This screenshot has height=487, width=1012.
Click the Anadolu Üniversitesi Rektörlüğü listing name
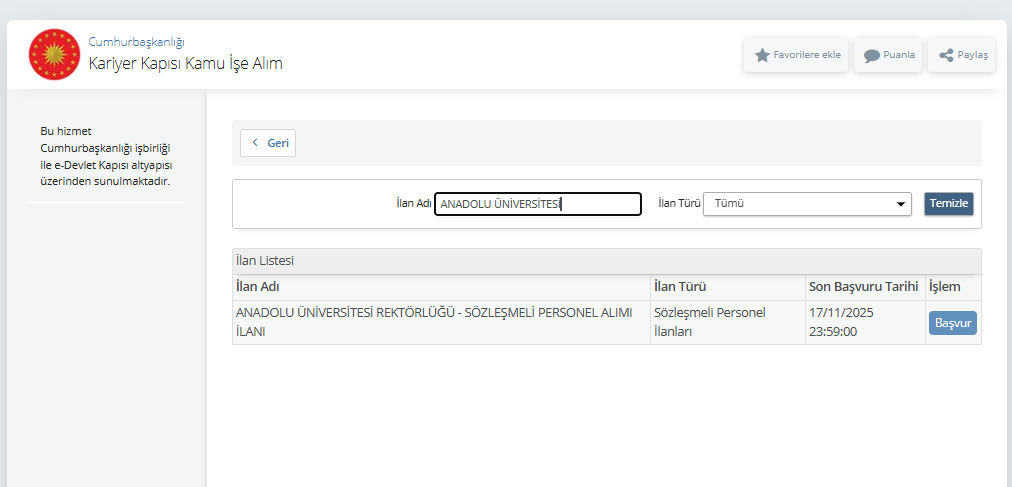pos(433,321)
